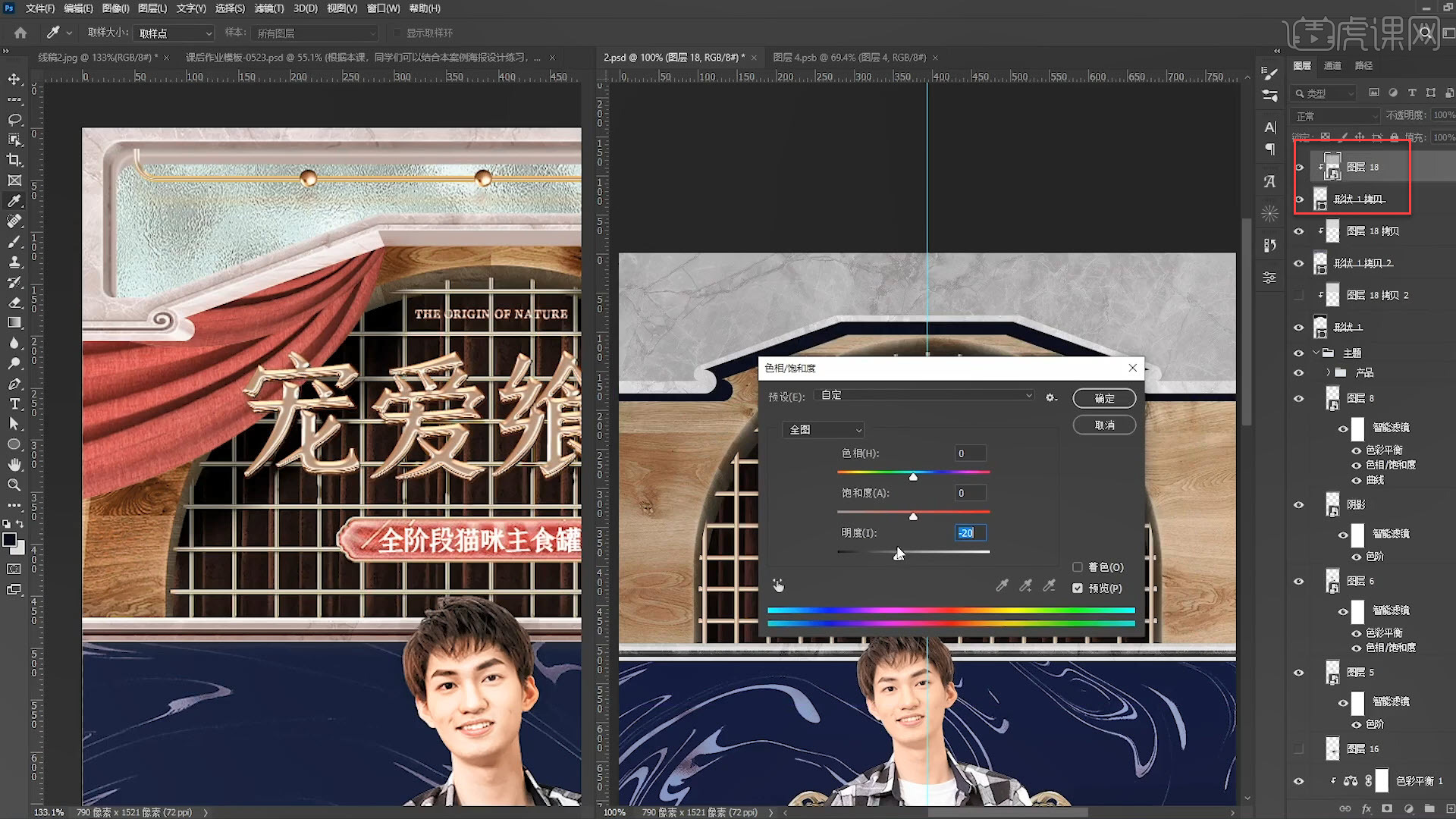Open Hue/Saturation preset options gear
1456x819 pixels.
(x=1051, y=397)
